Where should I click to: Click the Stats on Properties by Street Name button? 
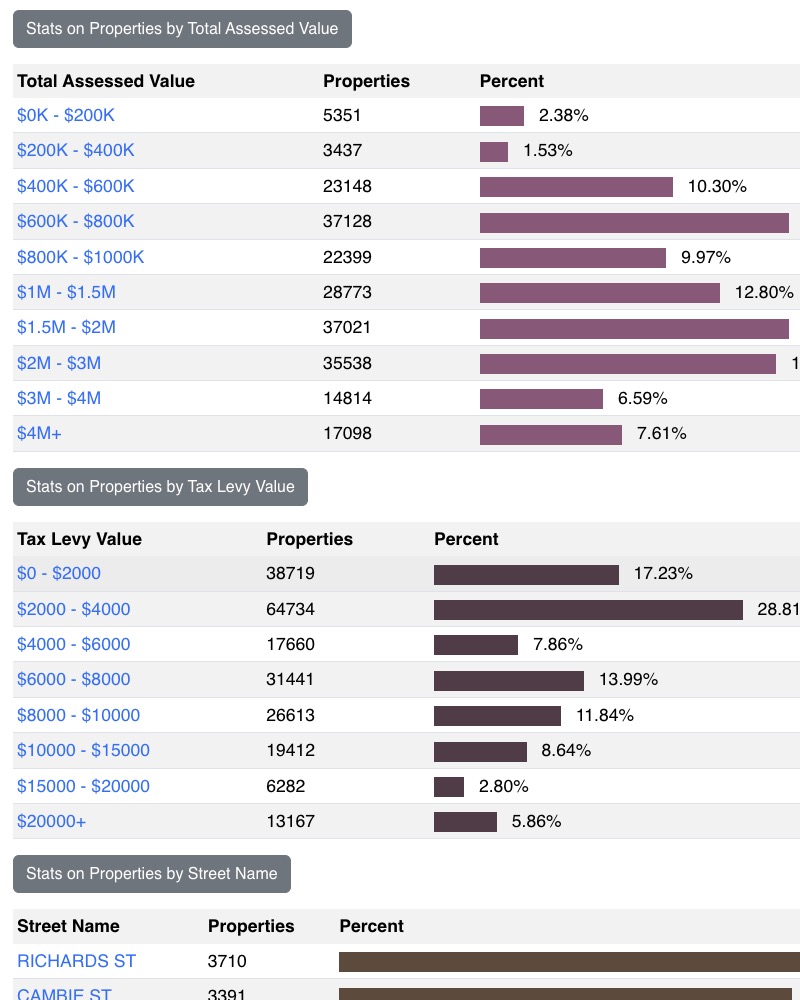tap(151, 874)
